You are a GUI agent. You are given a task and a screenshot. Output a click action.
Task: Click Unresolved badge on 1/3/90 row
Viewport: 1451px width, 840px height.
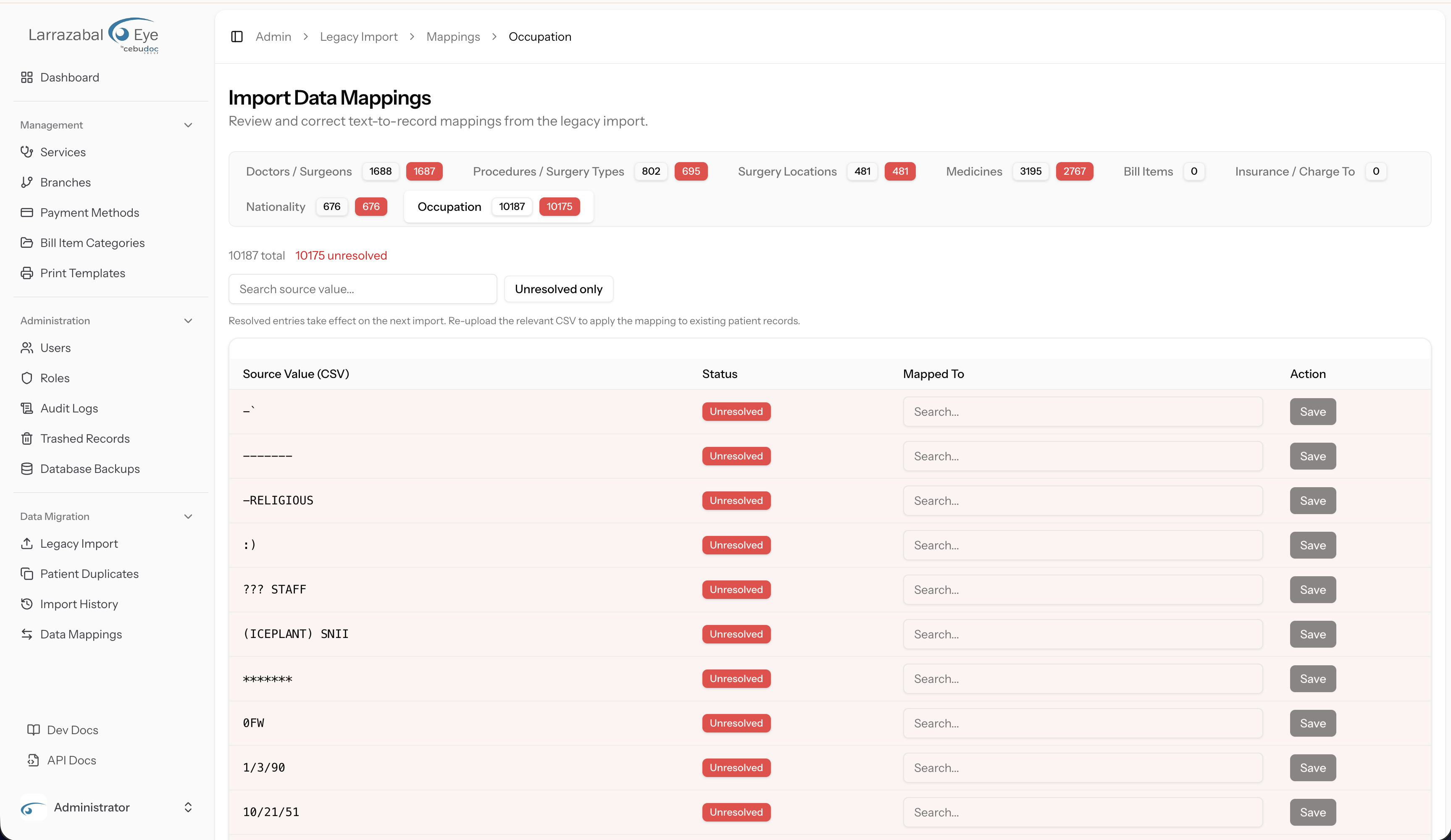point(736,768)
